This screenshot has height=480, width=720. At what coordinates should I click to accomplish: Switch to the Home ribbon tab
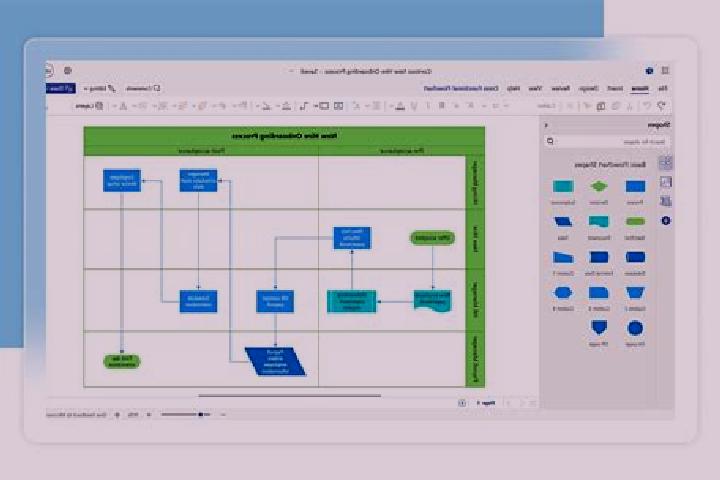640,88
